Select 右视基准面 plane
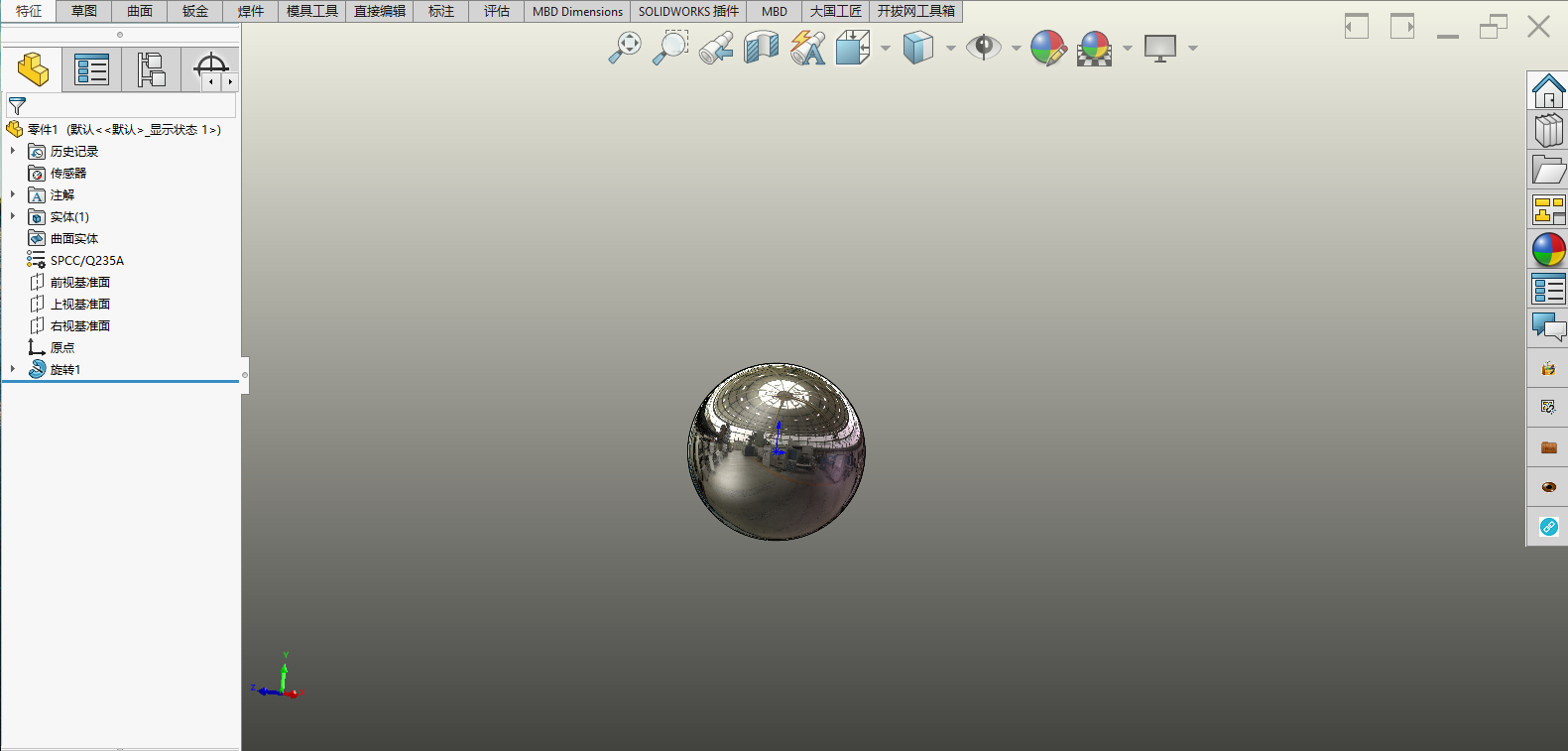 [80, 325]
